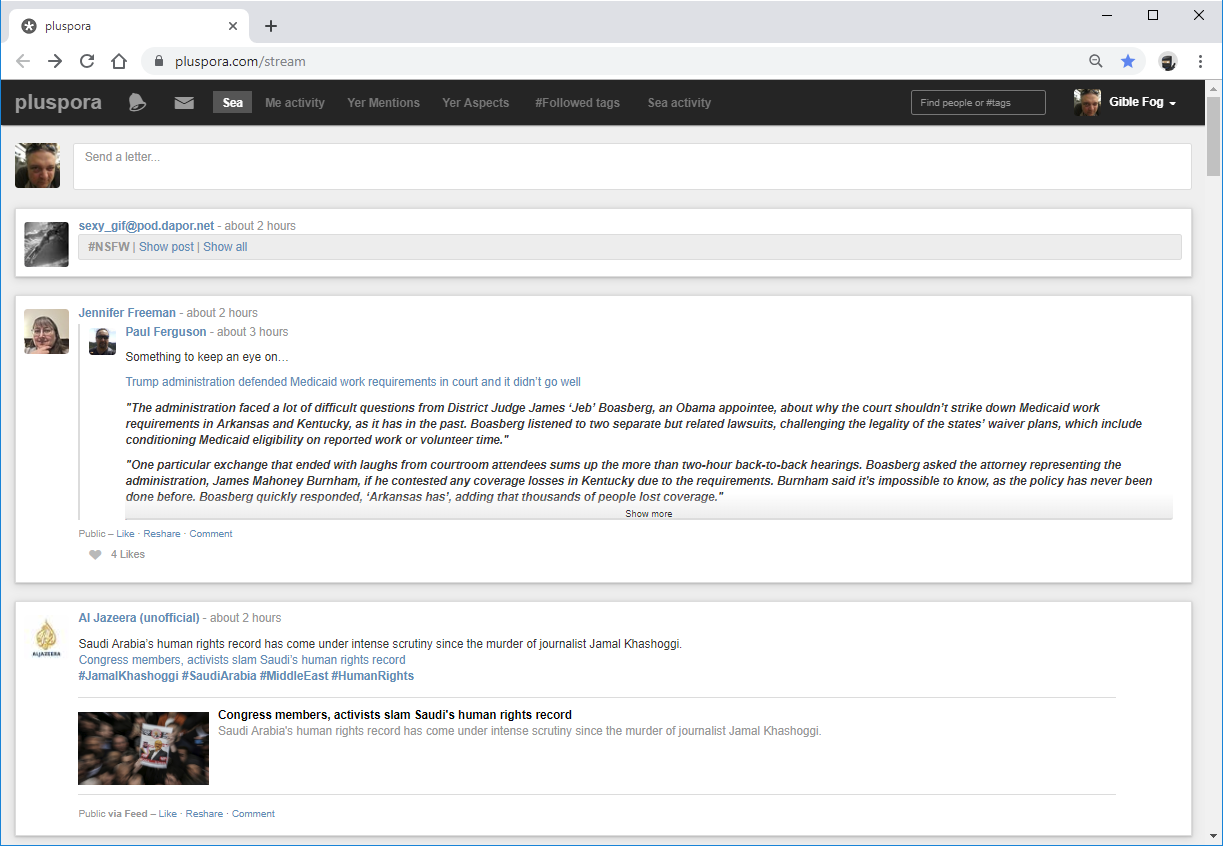Click Show post link
The image size is (1223, 846).
pos(166,247)
